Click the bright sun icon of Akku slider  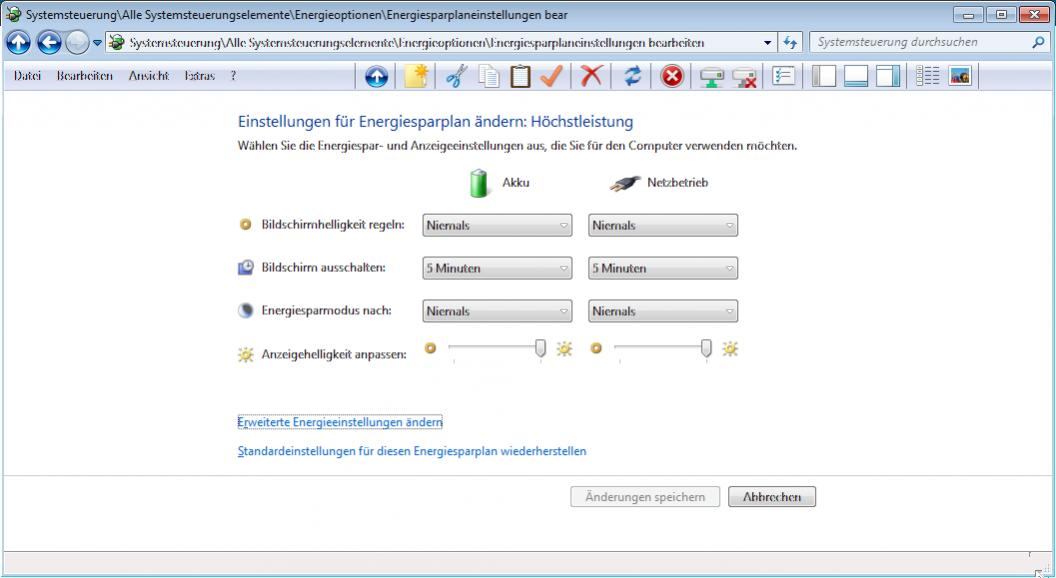[564, 348]
